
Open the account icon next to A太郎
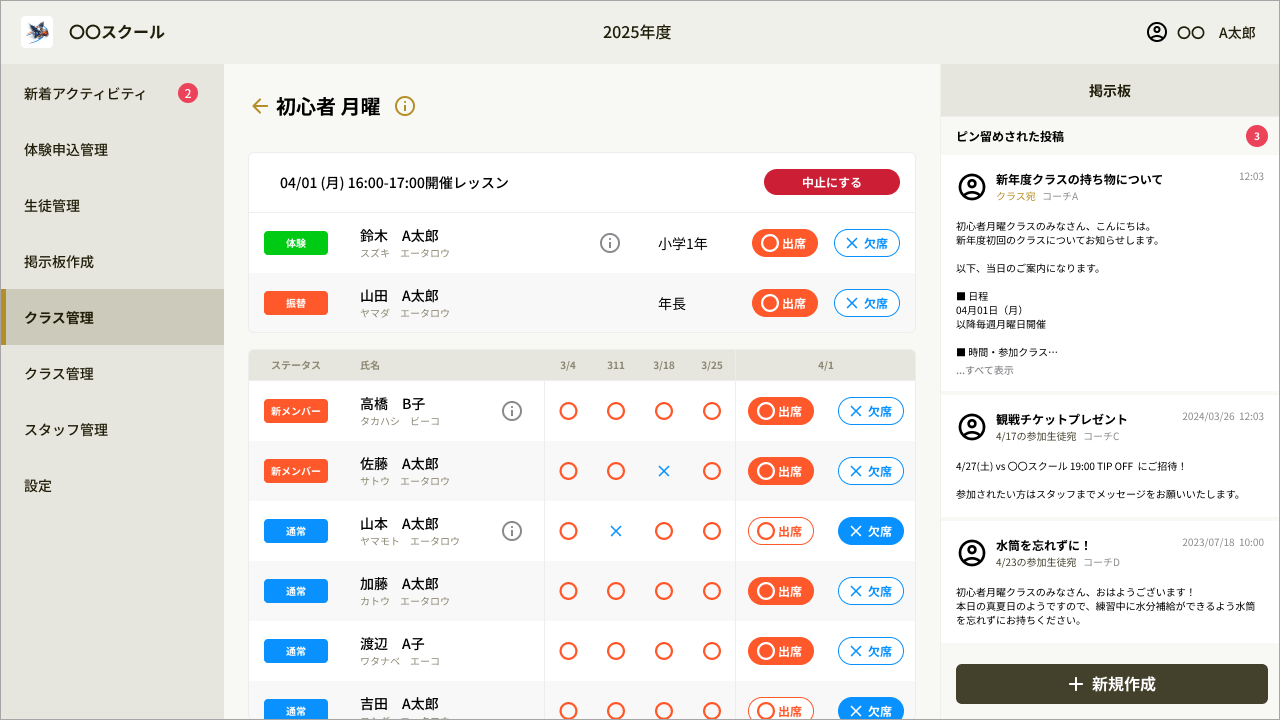pyautogui.click(x=1157, y=32)
